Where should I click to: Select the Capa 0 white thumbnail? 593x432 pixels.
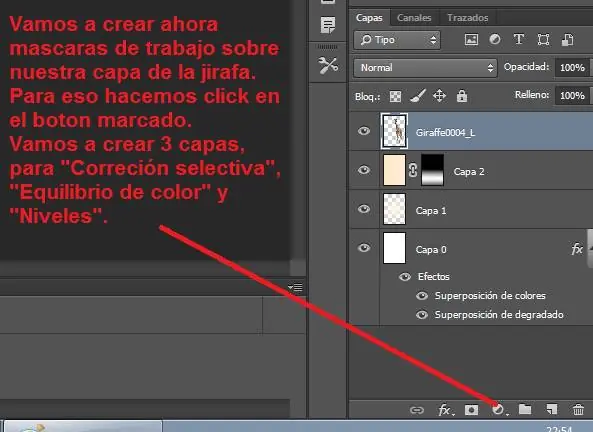(x=394, y=248)
